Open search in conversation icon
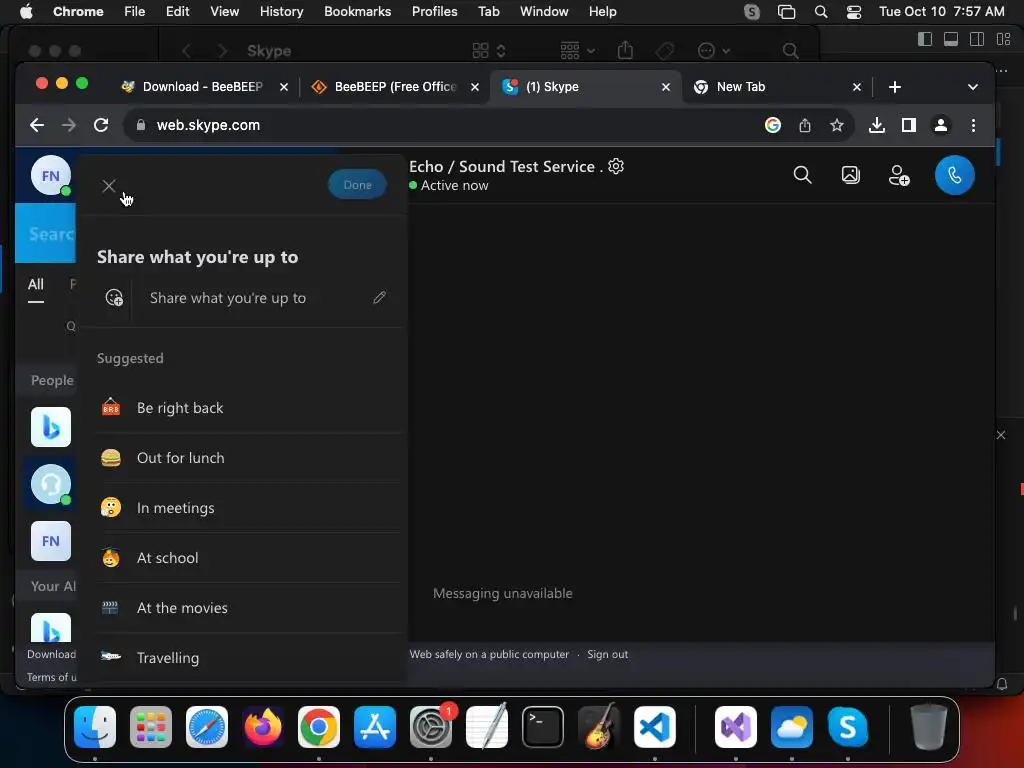This screenshot has width=1024, height=768. click(802, 175)
